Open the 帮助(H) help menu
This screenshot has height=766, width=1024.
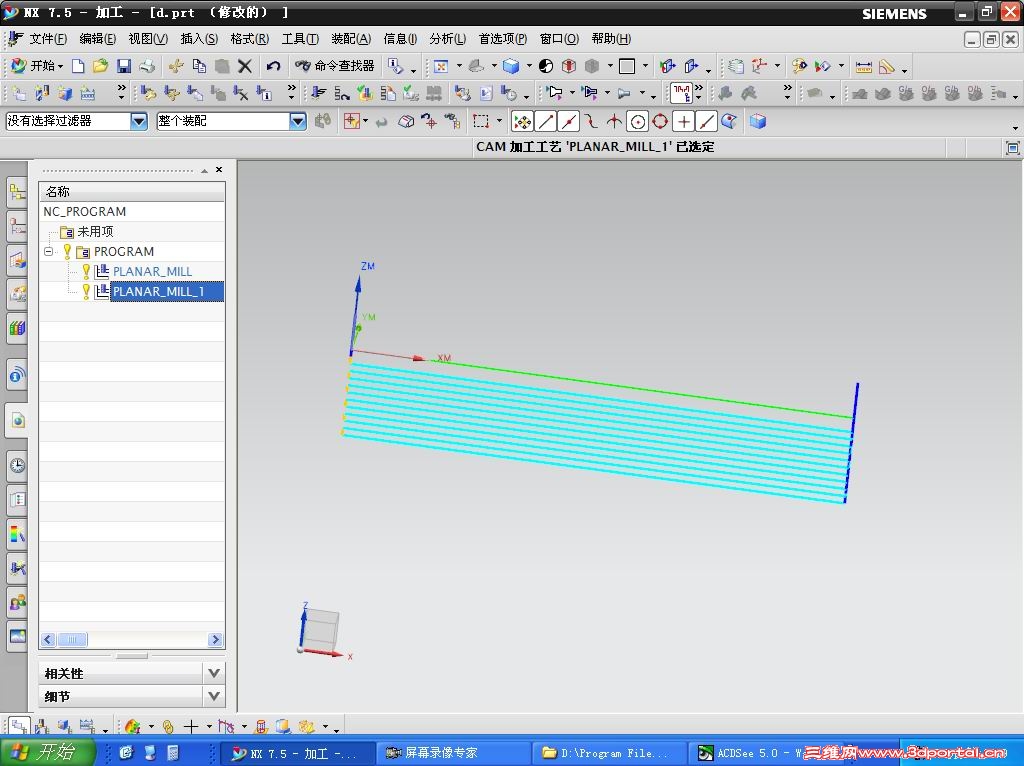click(611, 39)
